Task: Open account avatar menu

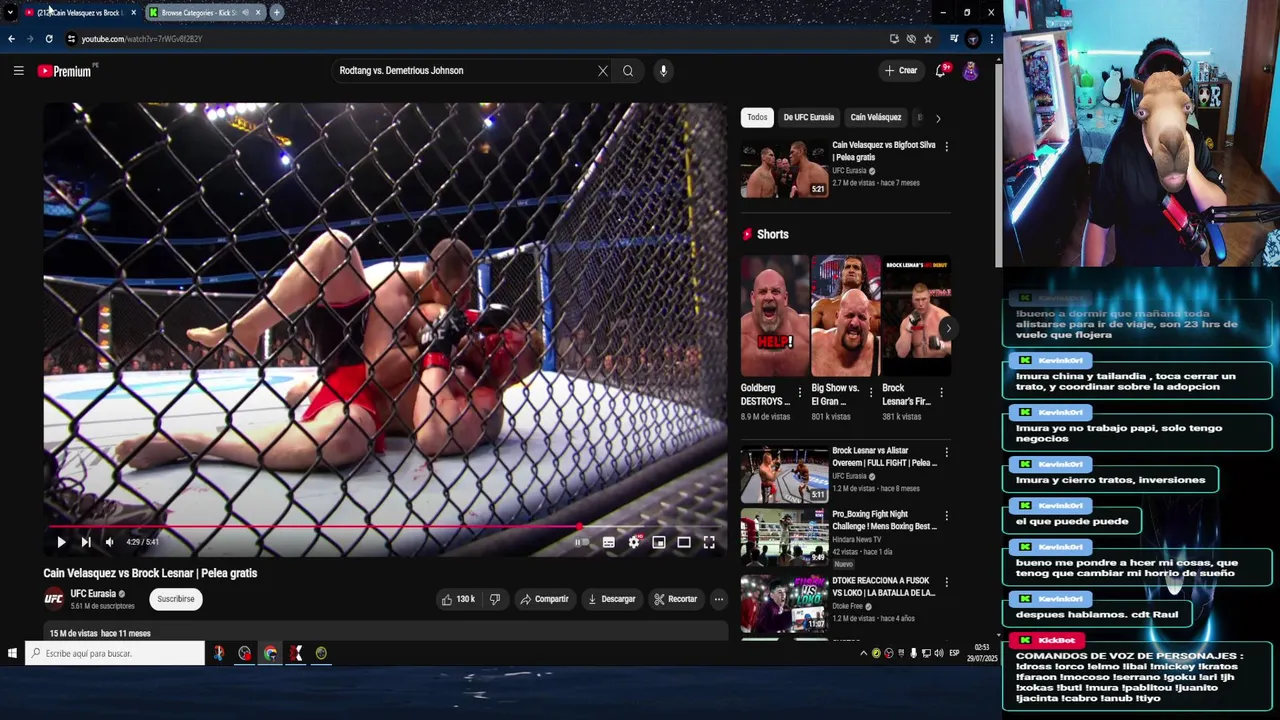Action: pos(970,71)
